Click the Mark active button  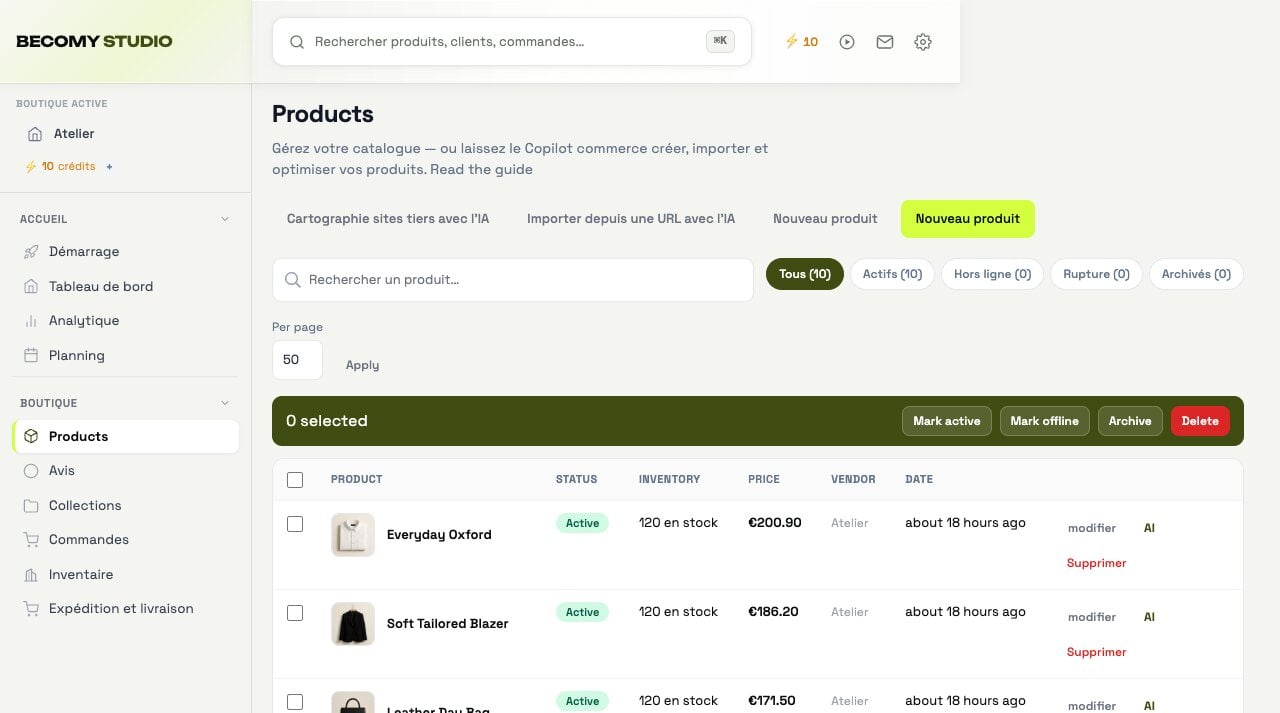coord(947,421)
